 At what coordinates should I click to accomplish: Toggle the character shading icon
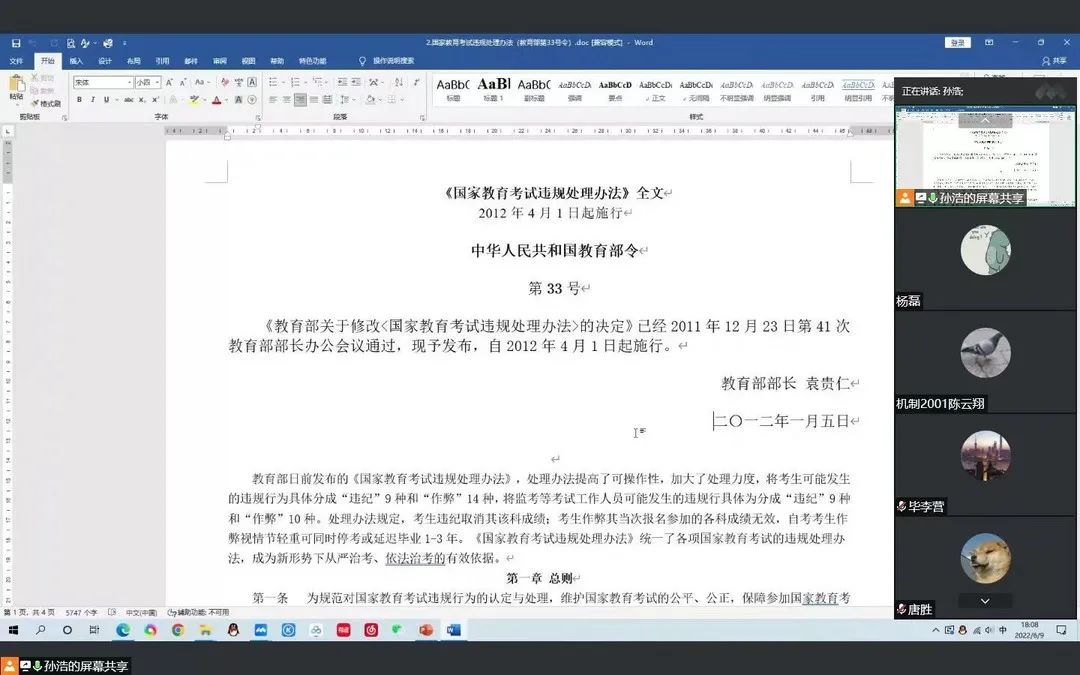(238, 100)
